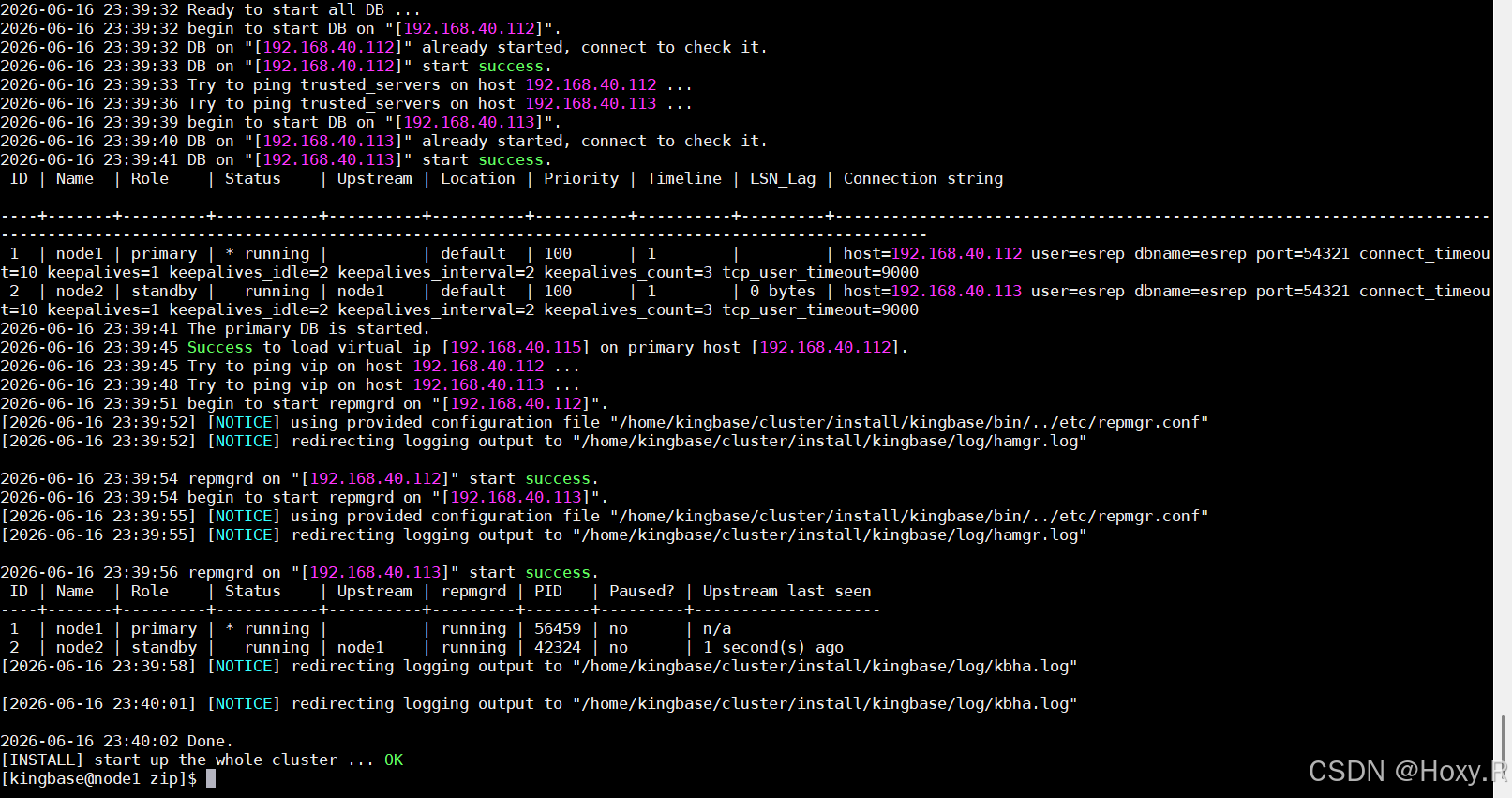This screenshot has height=798, width=1512.
Task: Click the green "Success" word for virtual ip
Action: coord(220,347)
